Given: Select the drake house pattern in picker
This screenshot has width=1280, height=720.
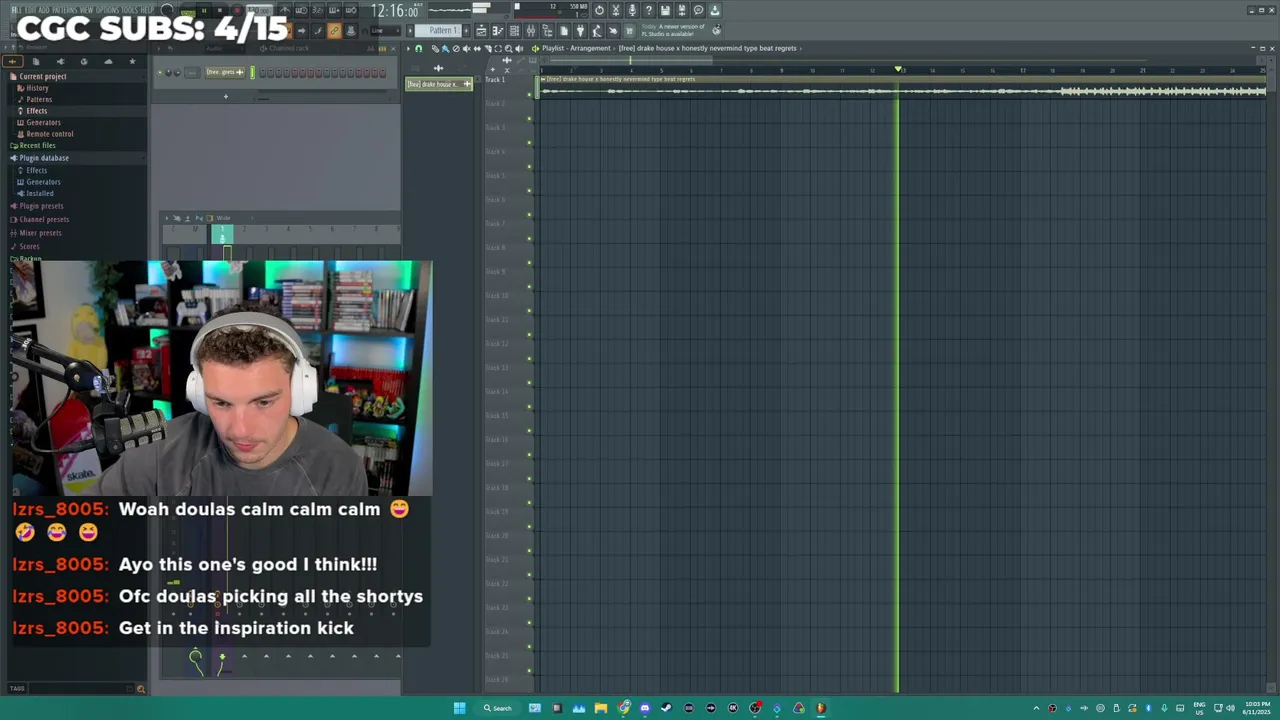Looking at the screenshot, I should coord(439,84).
